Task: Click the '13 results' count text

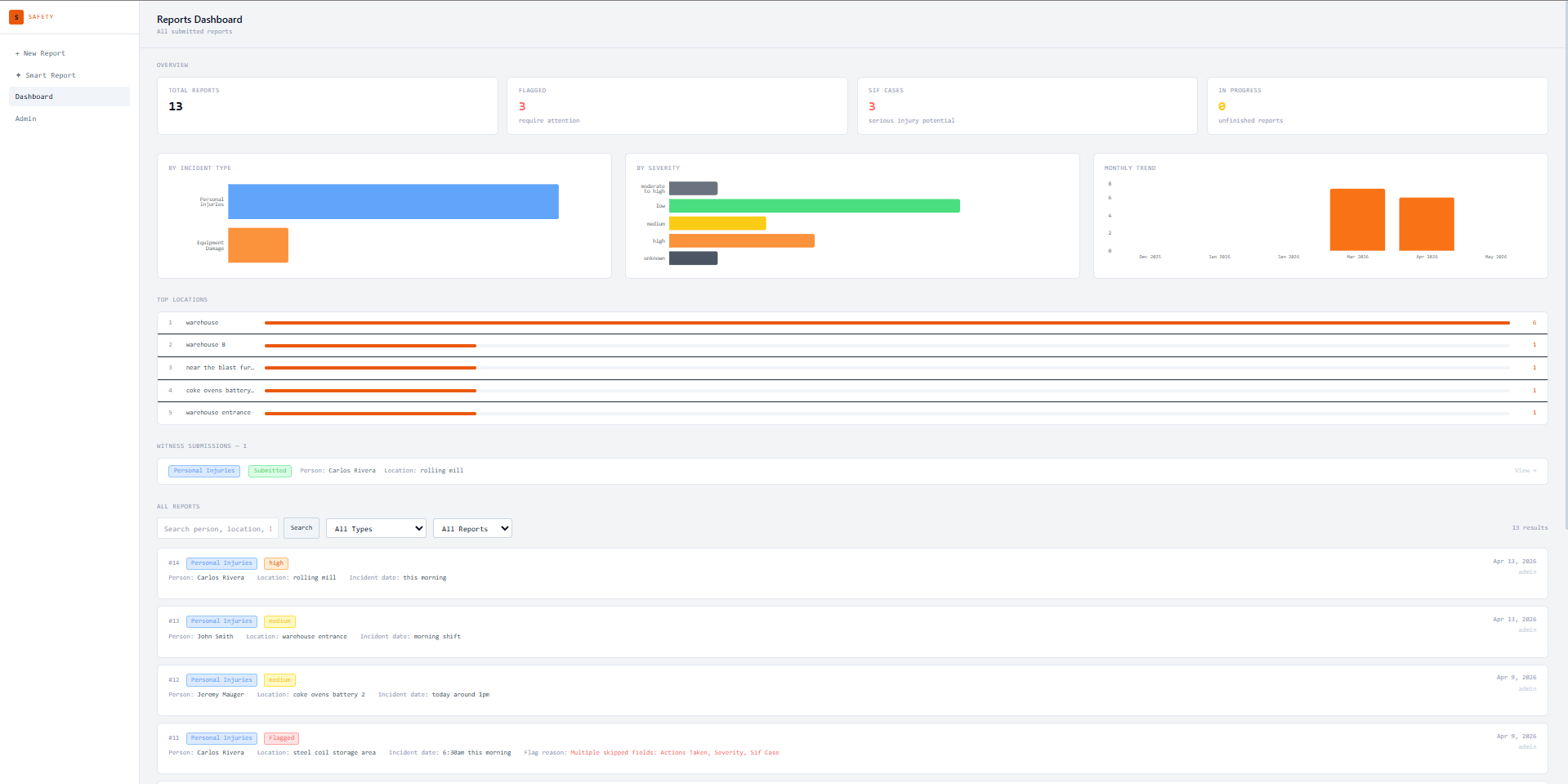Action: pos(1530,528)
